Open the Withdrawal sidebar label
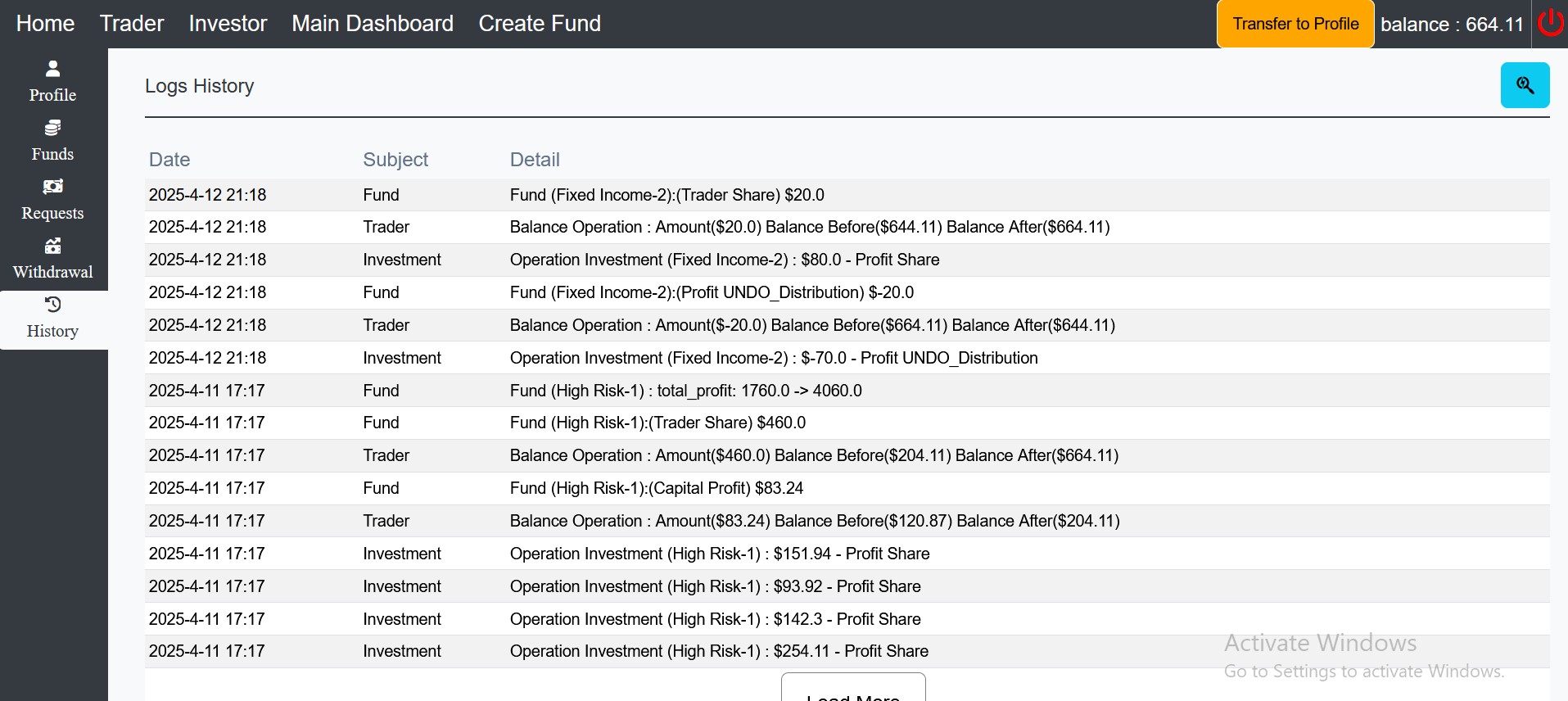Image resolution: width=1568 pixels, height=701 pixels. (52, 272)
